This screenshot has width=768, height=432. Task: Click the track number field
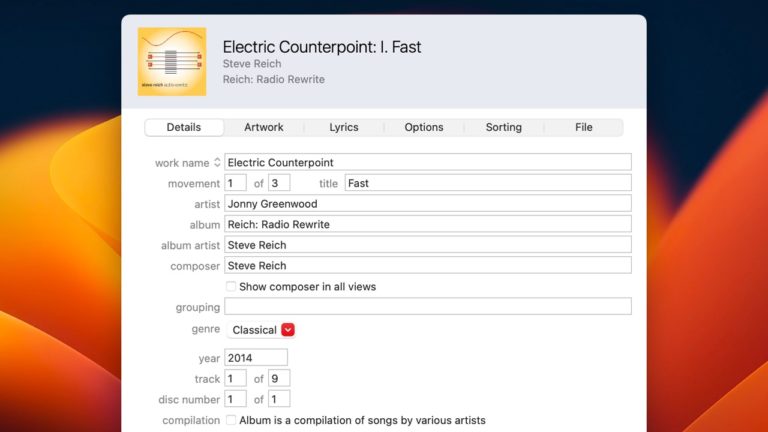tap(236, 379)
